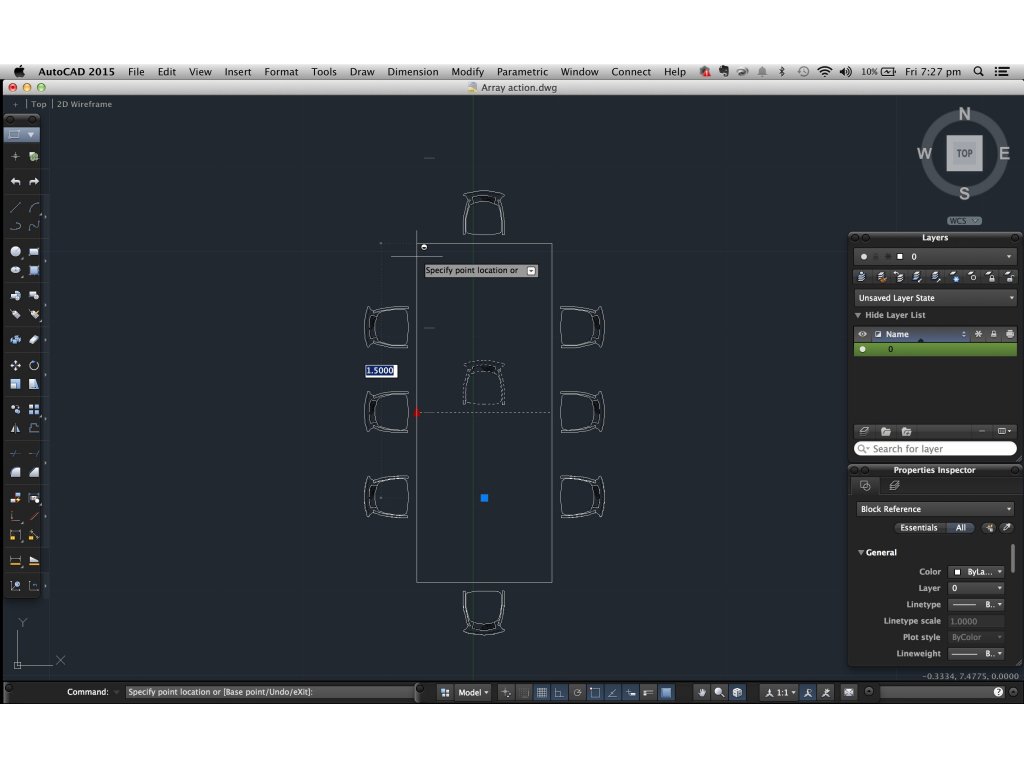
Task: Open the Parametric menu
Action: click(x=522, y=72)
